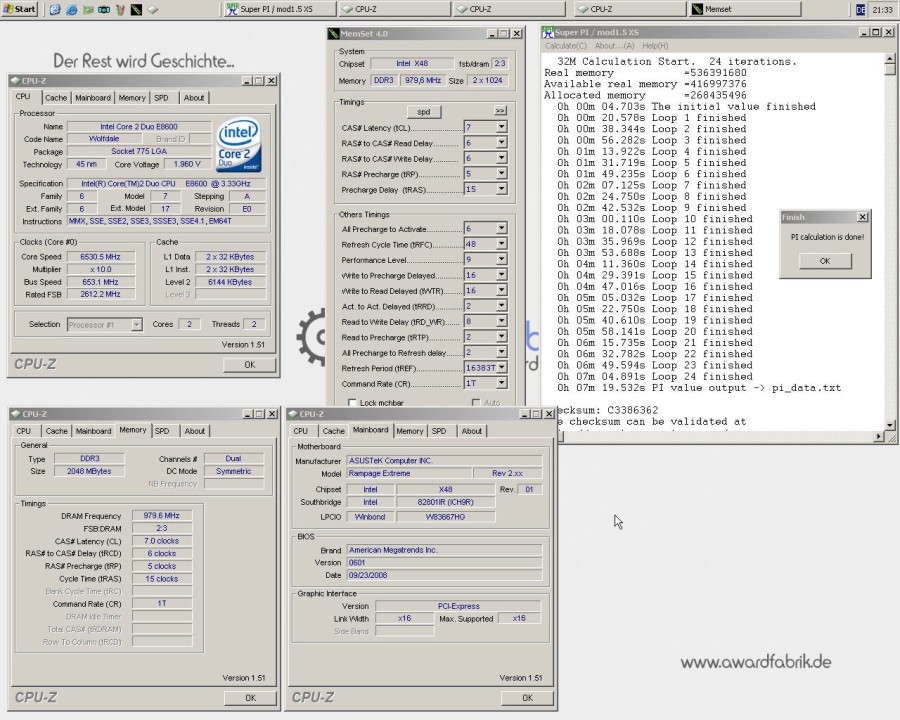Click OK in the CPU-Z memory window
Viewport: 900px width, 720px height.
250,698
